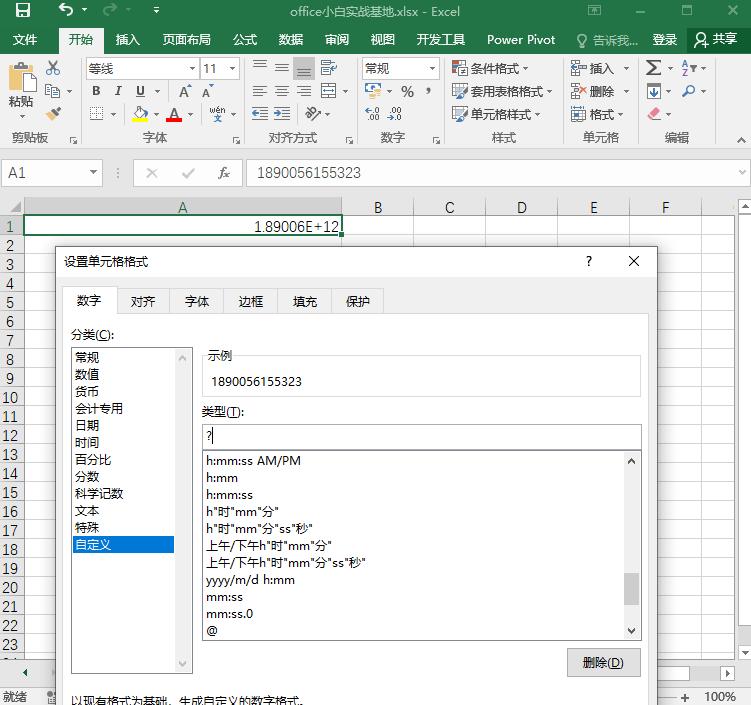Center text horizontally
Image resolution: width=751 pixels, height=705 pixels.
pos(282,91)
